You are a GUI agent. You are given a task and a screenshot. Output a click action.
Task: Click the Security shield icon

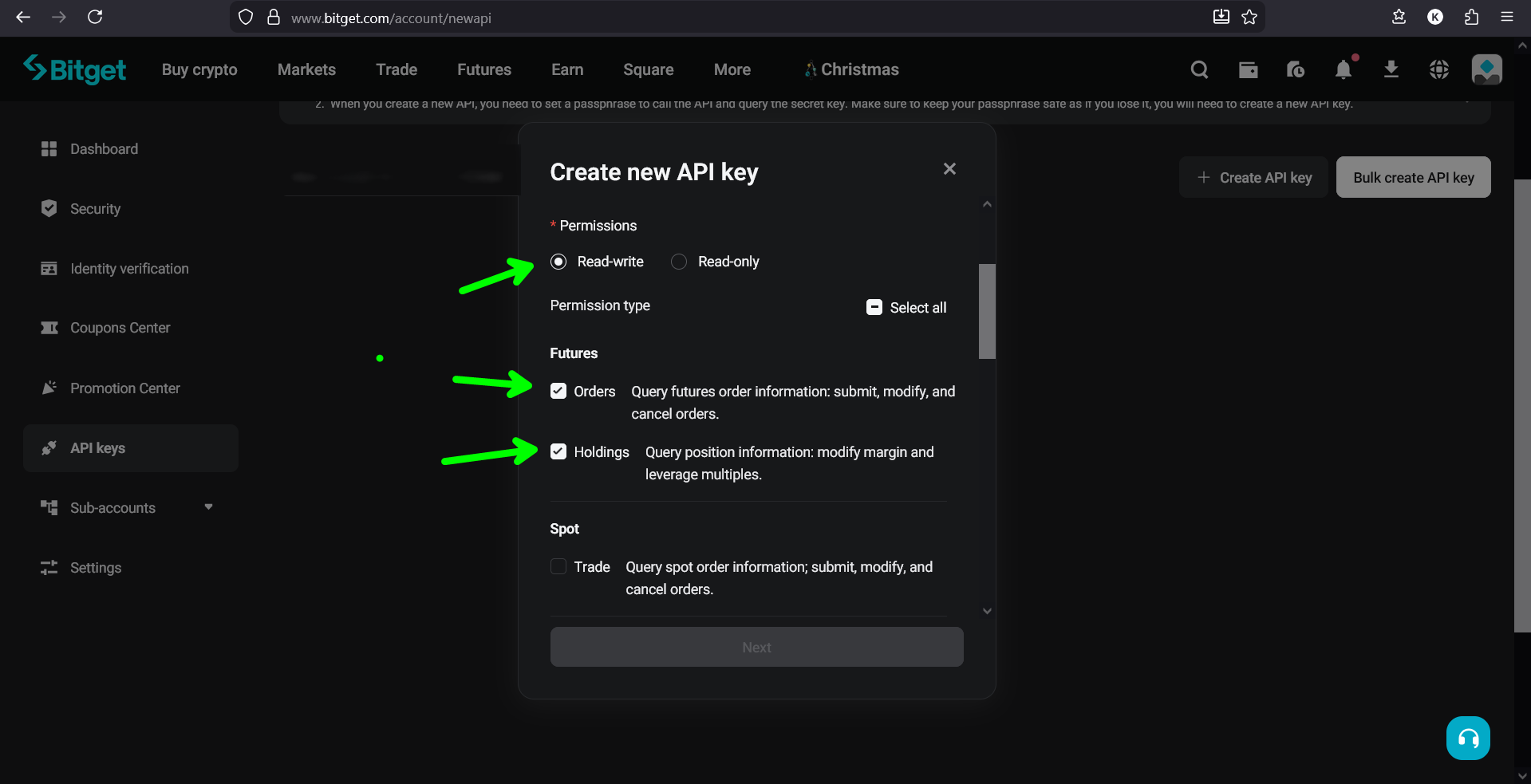pos(49,208)
